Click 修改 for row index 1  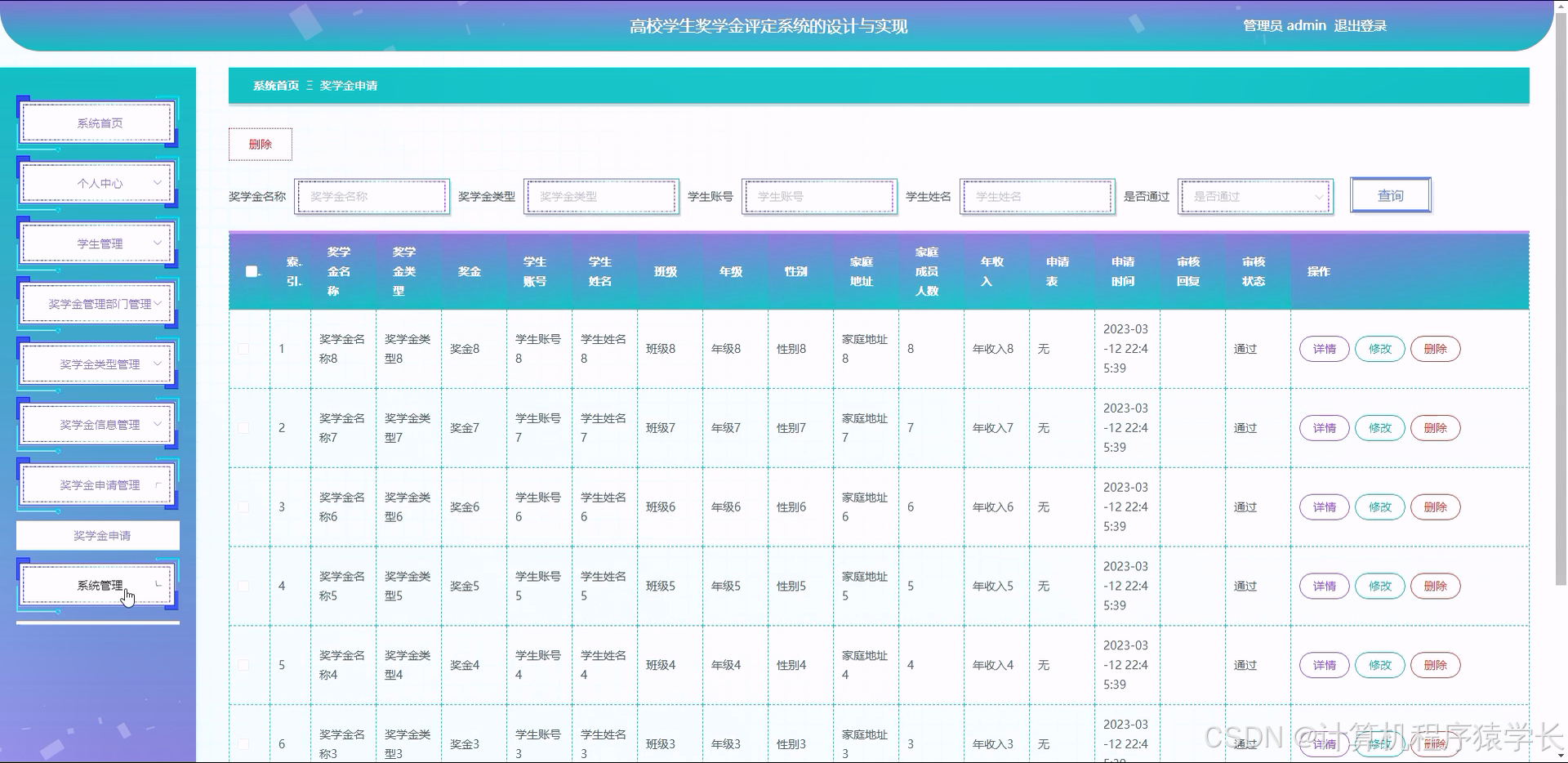click(1380, 349)
